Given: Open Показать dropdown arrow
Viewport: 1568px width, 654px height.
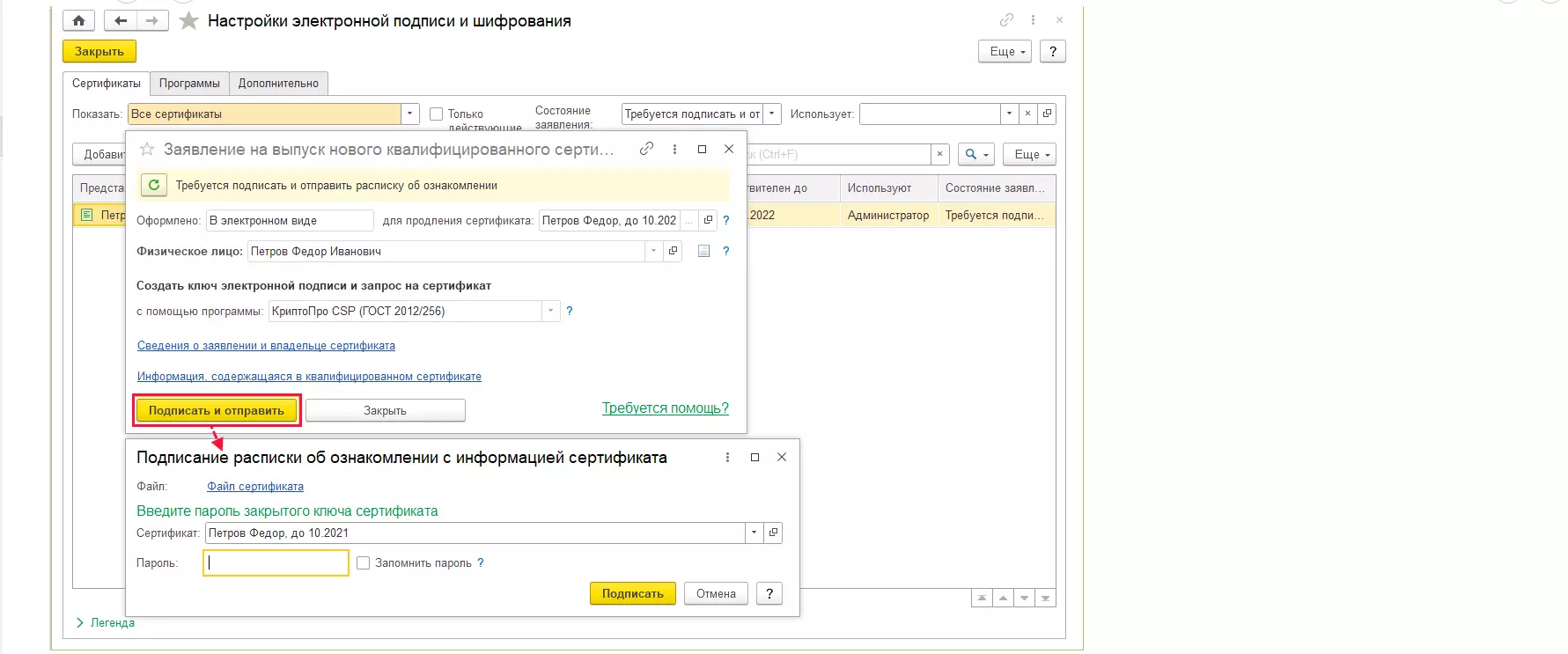Looking at the screenshot, I should (410, 114).
